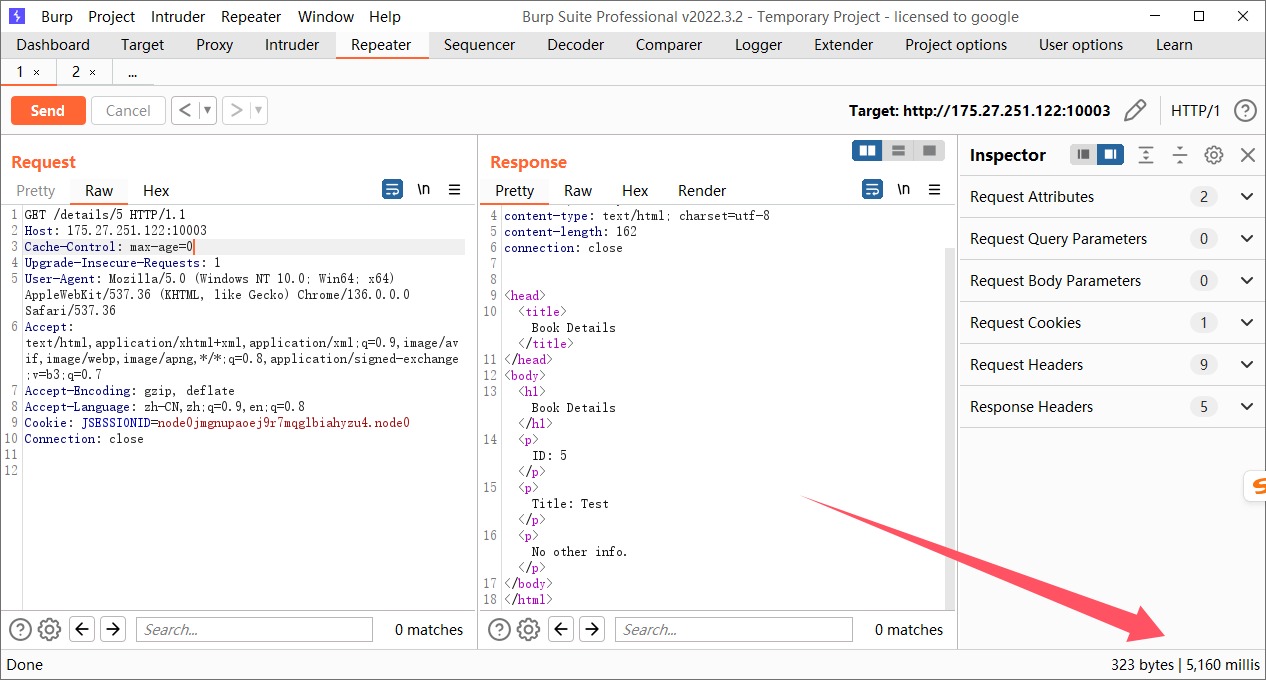Open Inspector settings gear
Image resolution: width=1266 pixels, height=680 pixels.
tap(1214, 155)
